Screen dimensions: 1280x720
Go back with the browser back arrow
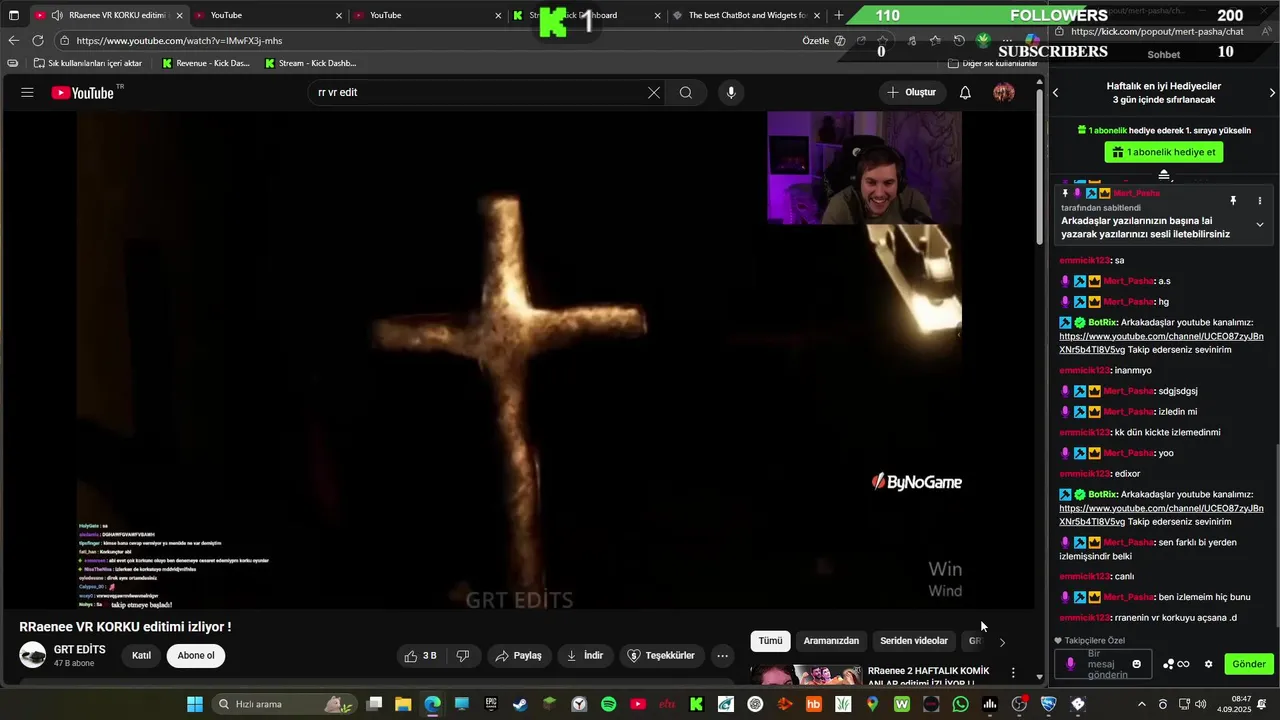[x=13, y=40]
